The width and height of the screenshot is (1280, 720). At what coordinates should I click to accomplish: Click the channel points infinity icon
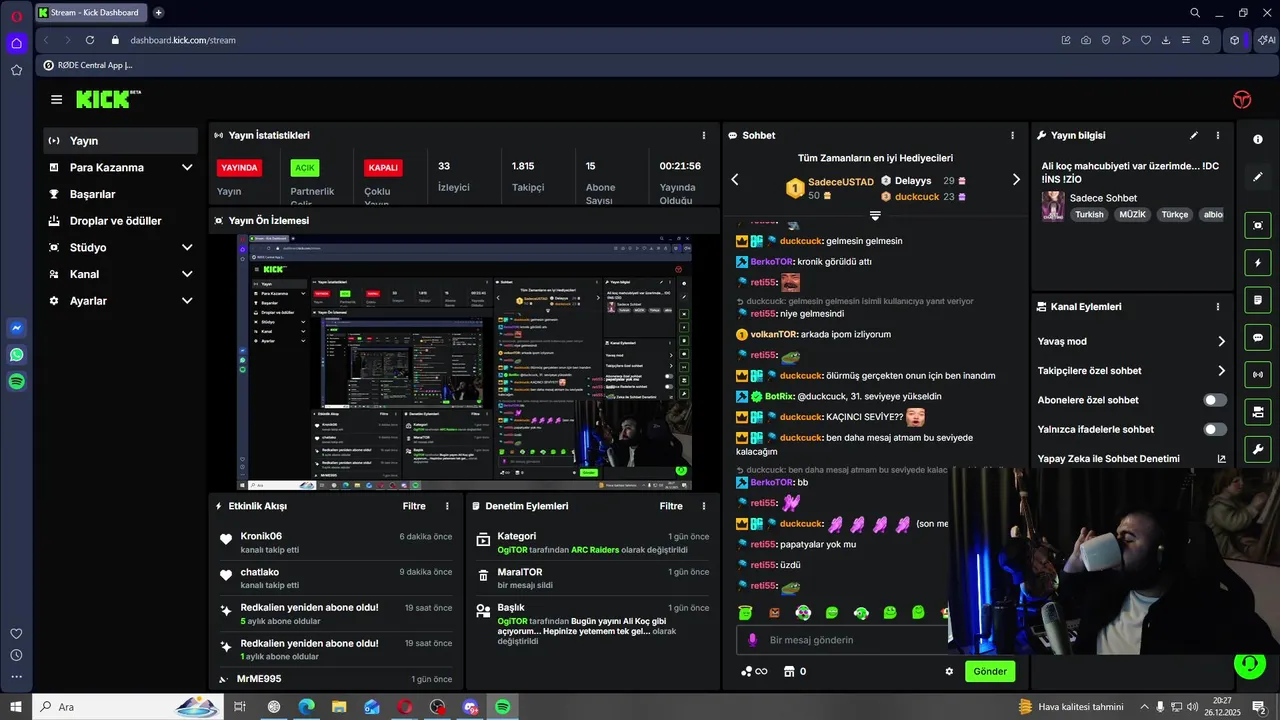[x=754, y=671]
